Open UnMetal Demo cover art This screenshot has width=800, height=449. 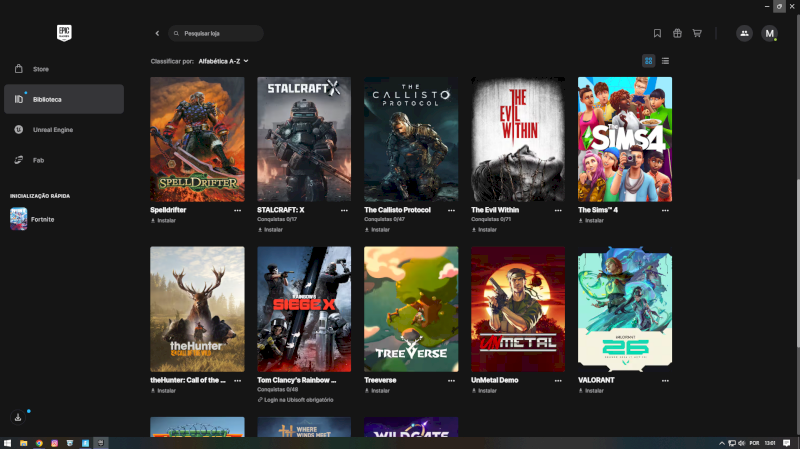pos(518,309)
